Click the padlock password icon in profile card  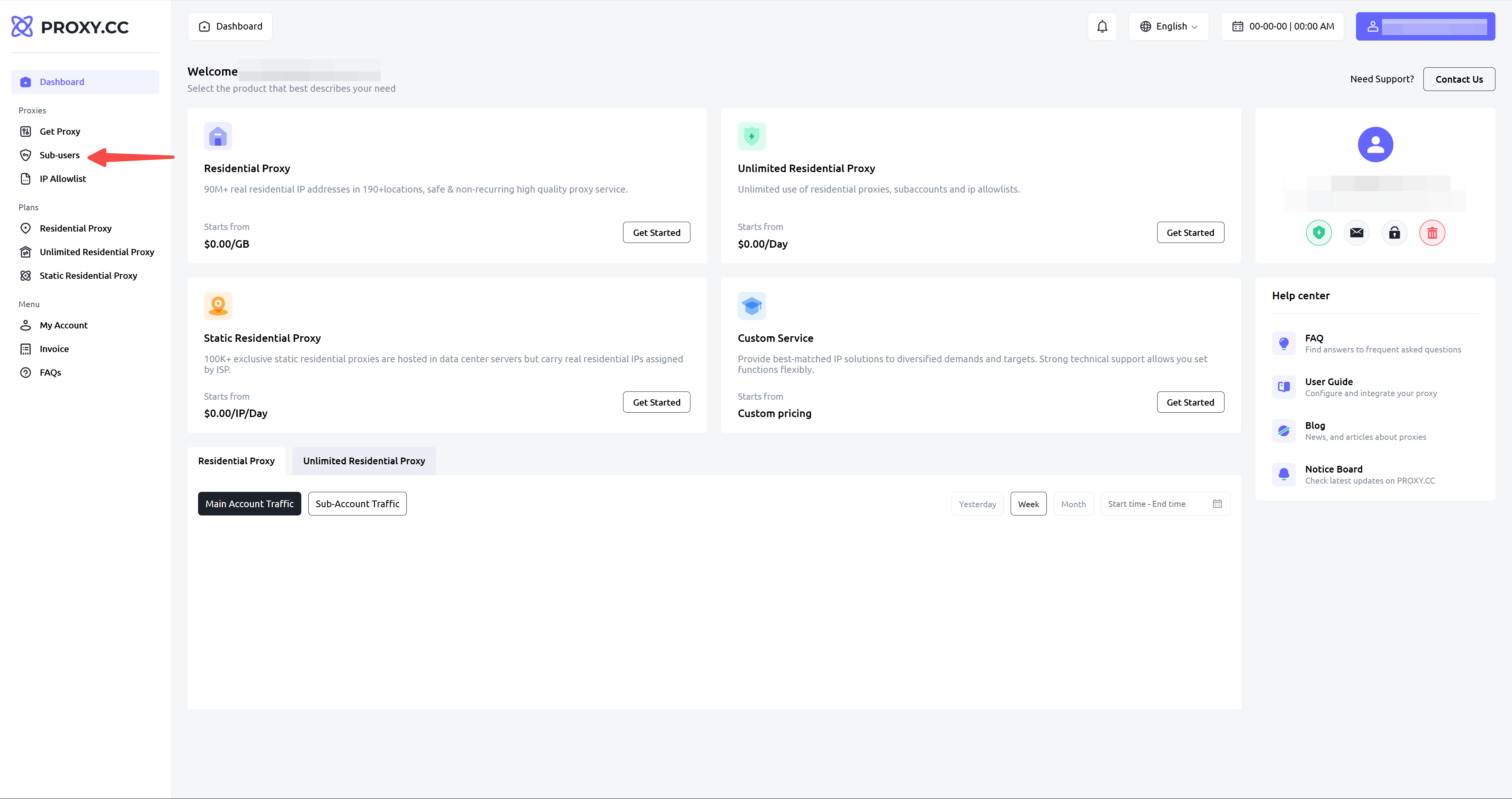(1395, 233)
